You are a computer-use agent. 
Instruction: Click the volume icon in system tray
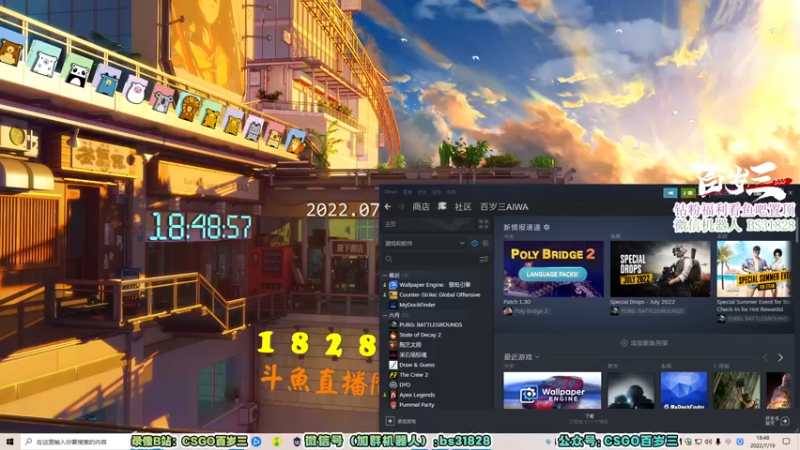[x=708, y=441]
